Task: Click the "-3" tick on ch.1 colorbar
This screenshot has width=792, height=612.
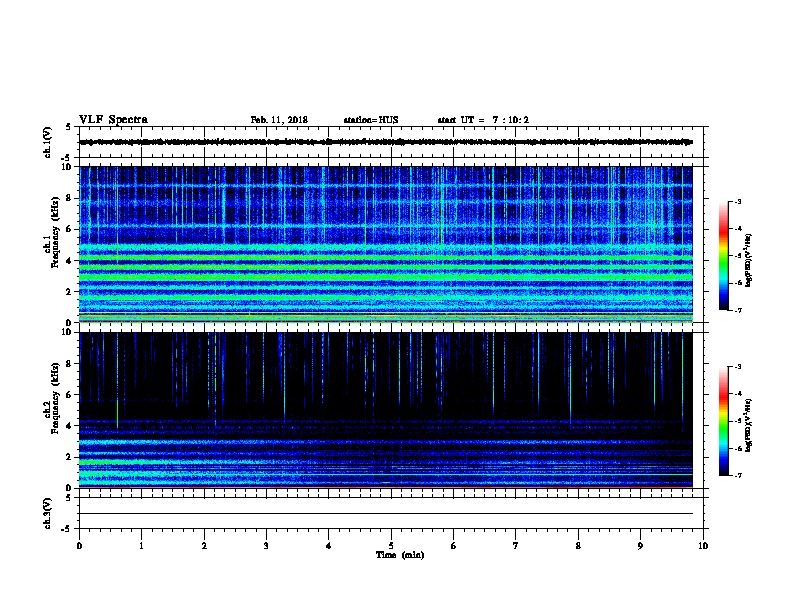Action: tap(737, 201)
